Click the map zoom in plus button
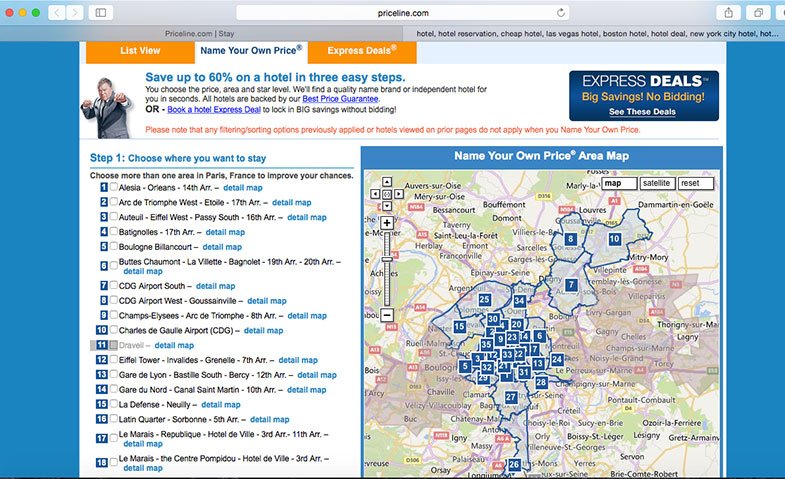785x479 pixels. [387, 222]
